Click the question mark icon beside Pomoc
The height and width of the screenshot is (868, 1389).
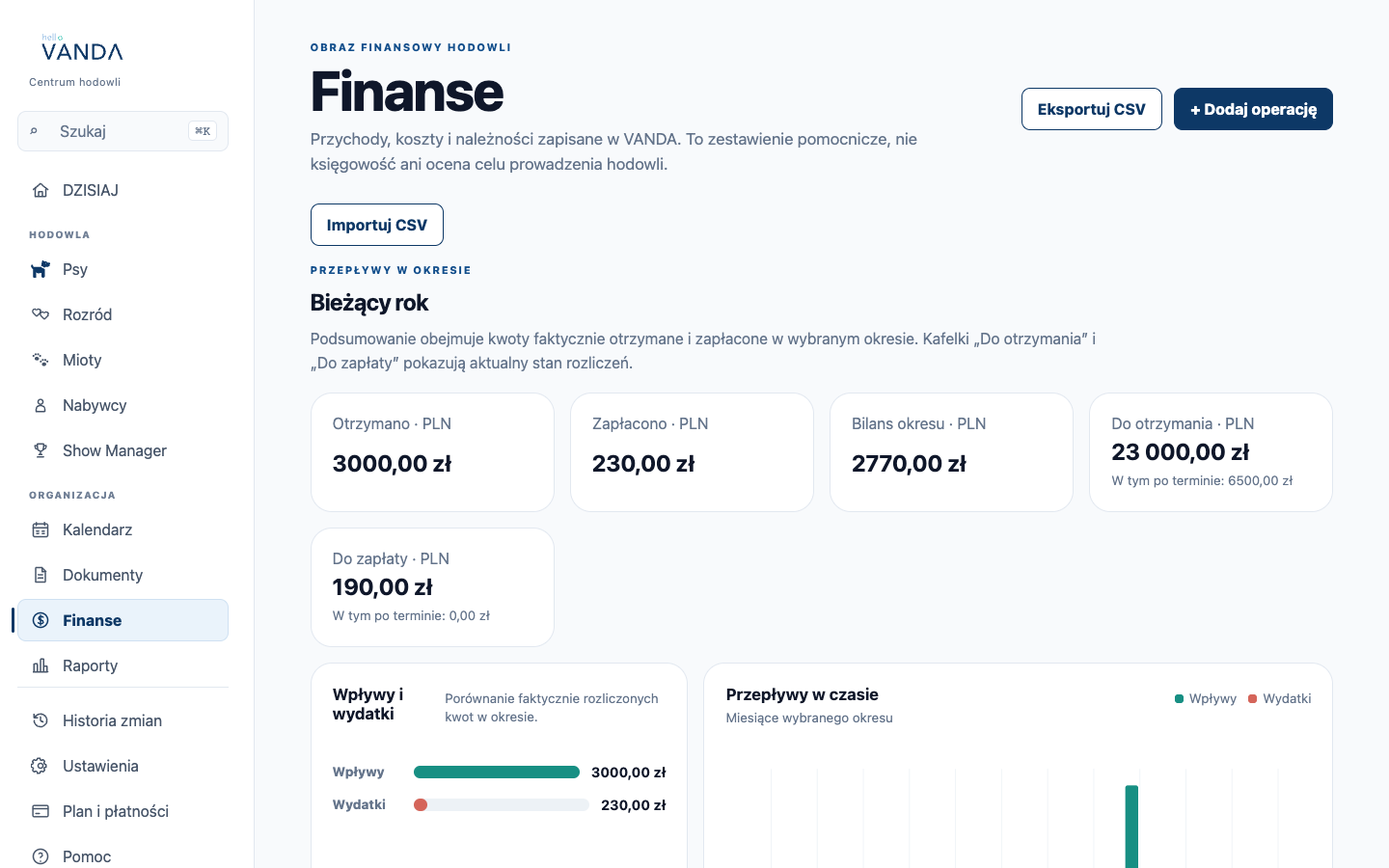coord(41,856)
